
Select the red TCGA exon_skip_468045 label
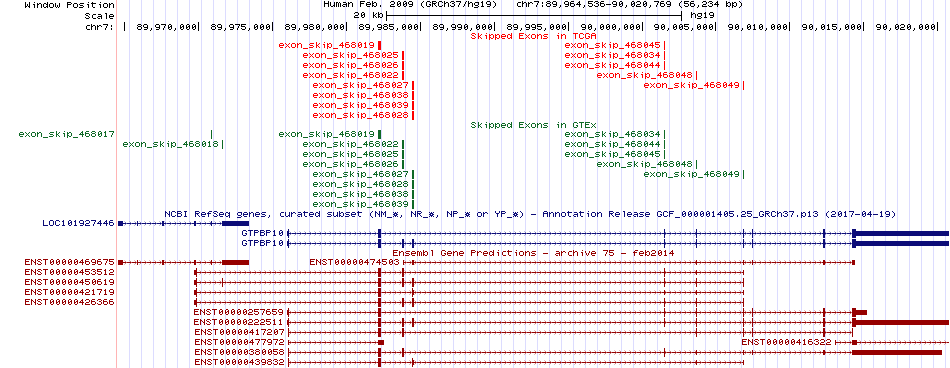[613, 45]
